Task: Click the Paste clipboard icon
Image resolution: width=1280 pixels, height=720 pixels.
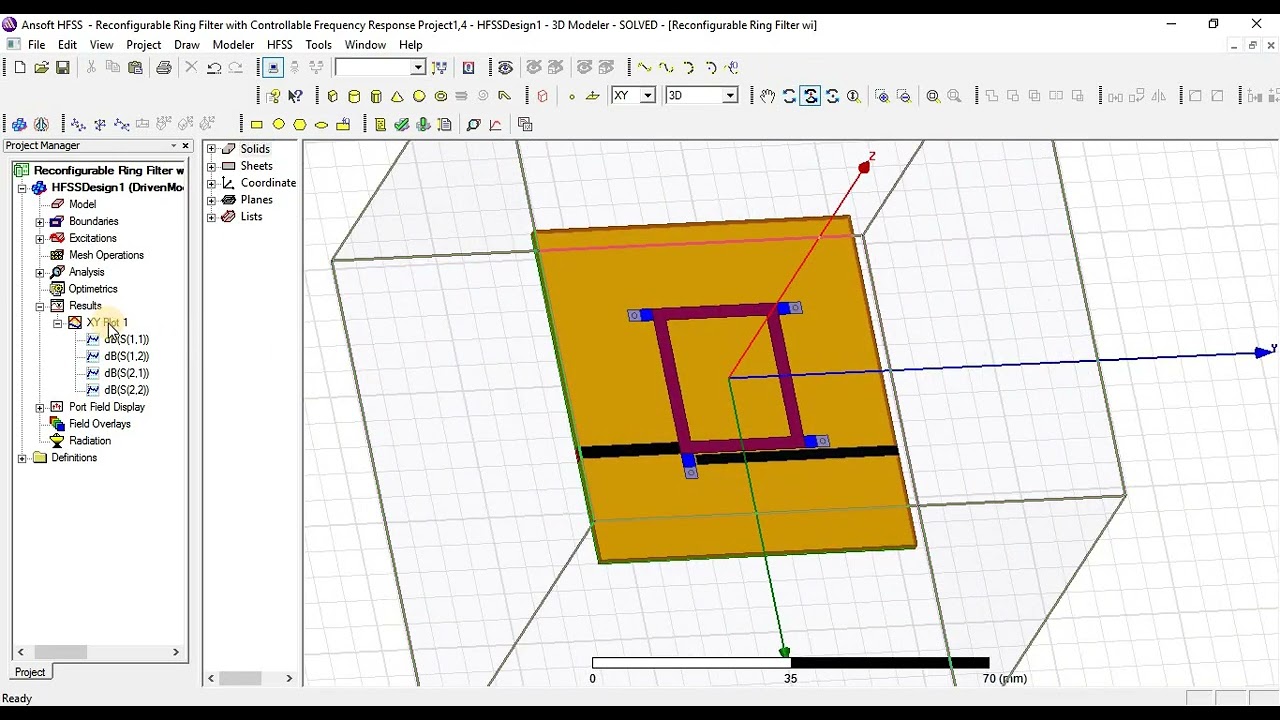Action: pos(135,67)
